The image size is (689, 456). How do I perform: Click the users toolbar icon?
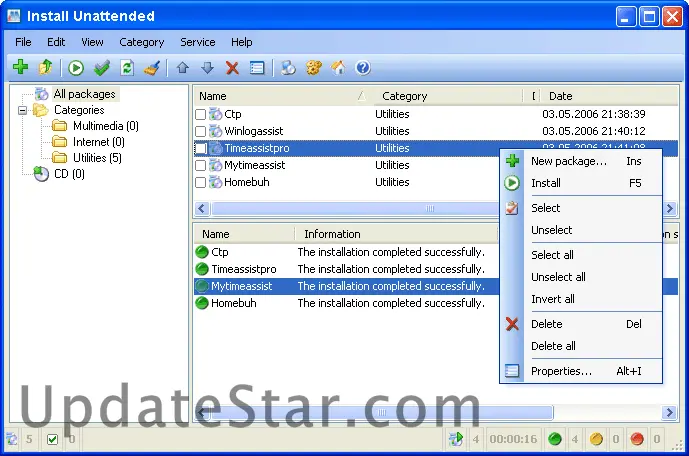[288, 68]
